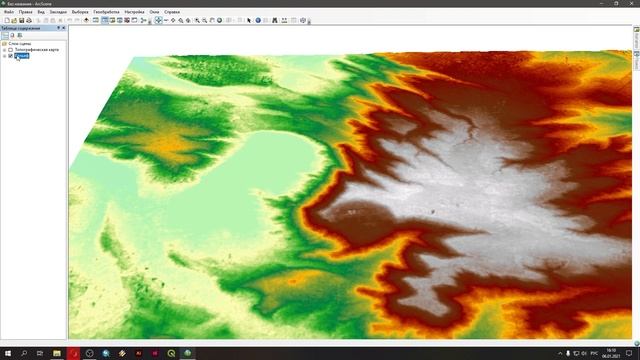
Task: Open the Search window from toolbar
Action: (120, 20)
